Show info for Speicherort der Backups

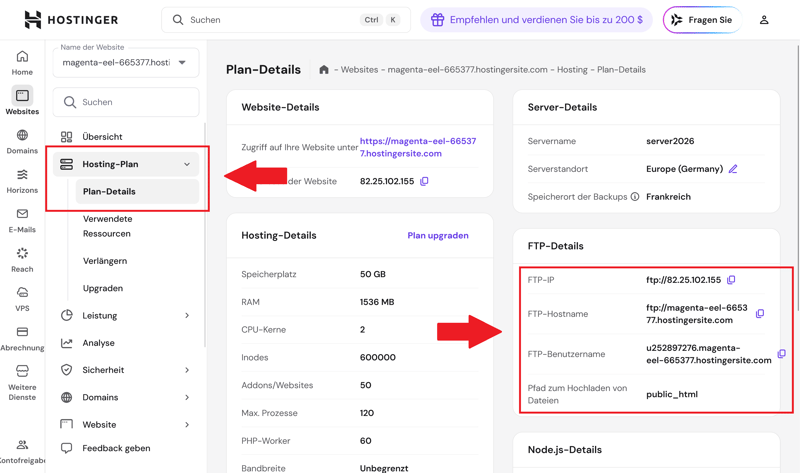click(x=635, y=197)
